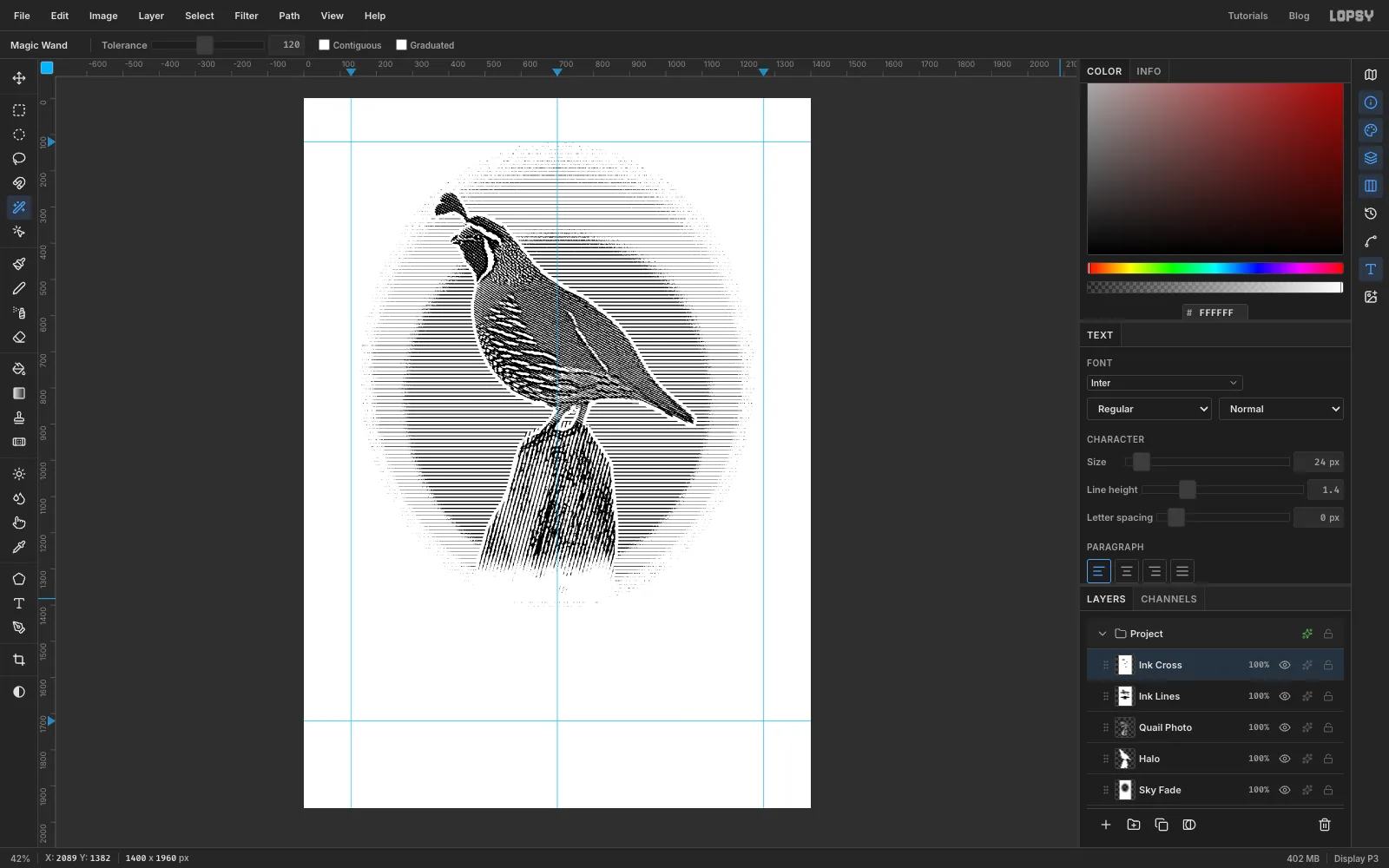
Task: Create a new layer group folder
Action: click(1134, 825)
